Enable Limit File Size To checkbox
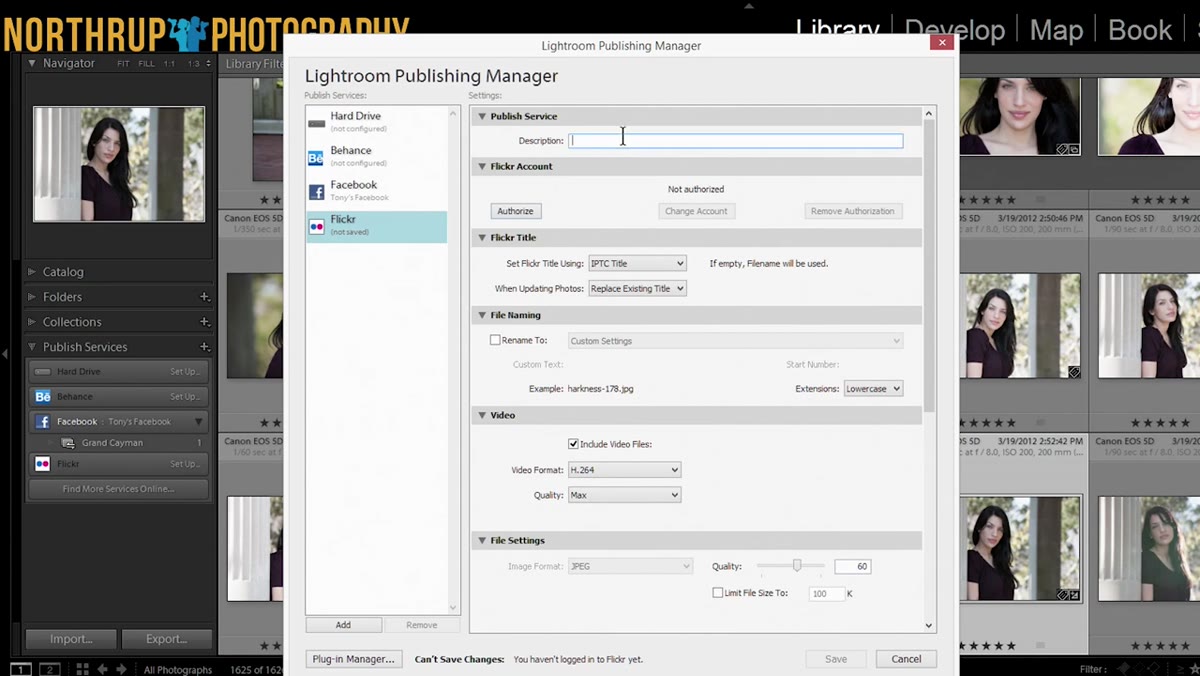This screenshot has height=676, width=1200. coord(718,593)
